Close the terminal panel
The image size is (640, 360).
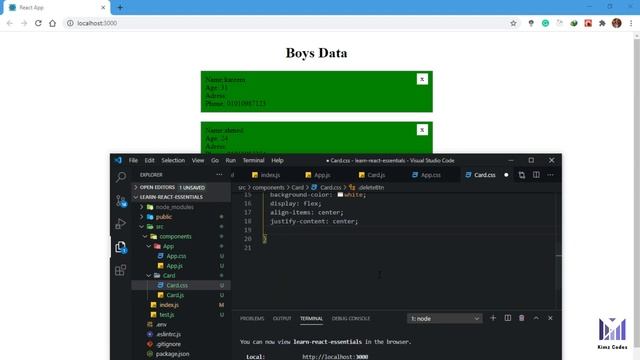coord(550,318)
